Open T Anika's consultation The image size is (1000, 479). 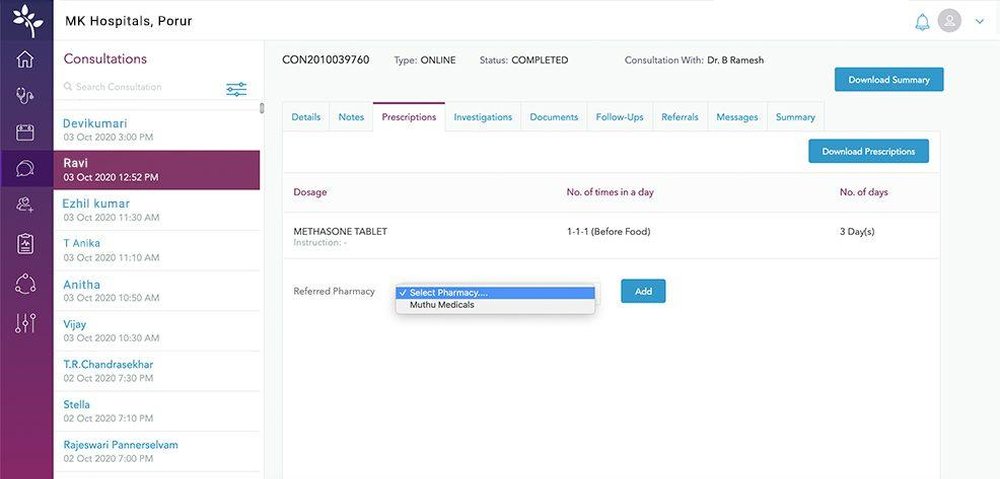coord(157,250)
